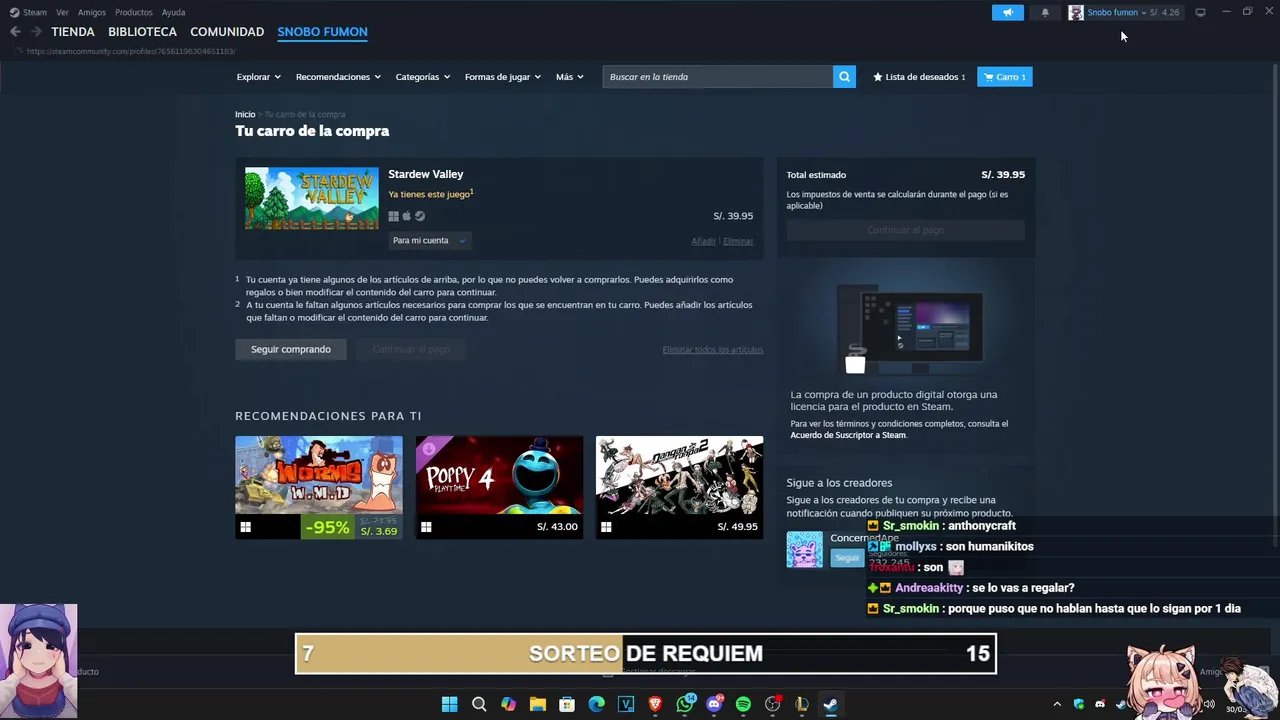
Task: Open Acuerdo de Suscriptor a Steam link
Action: click(x=848, y=435)
